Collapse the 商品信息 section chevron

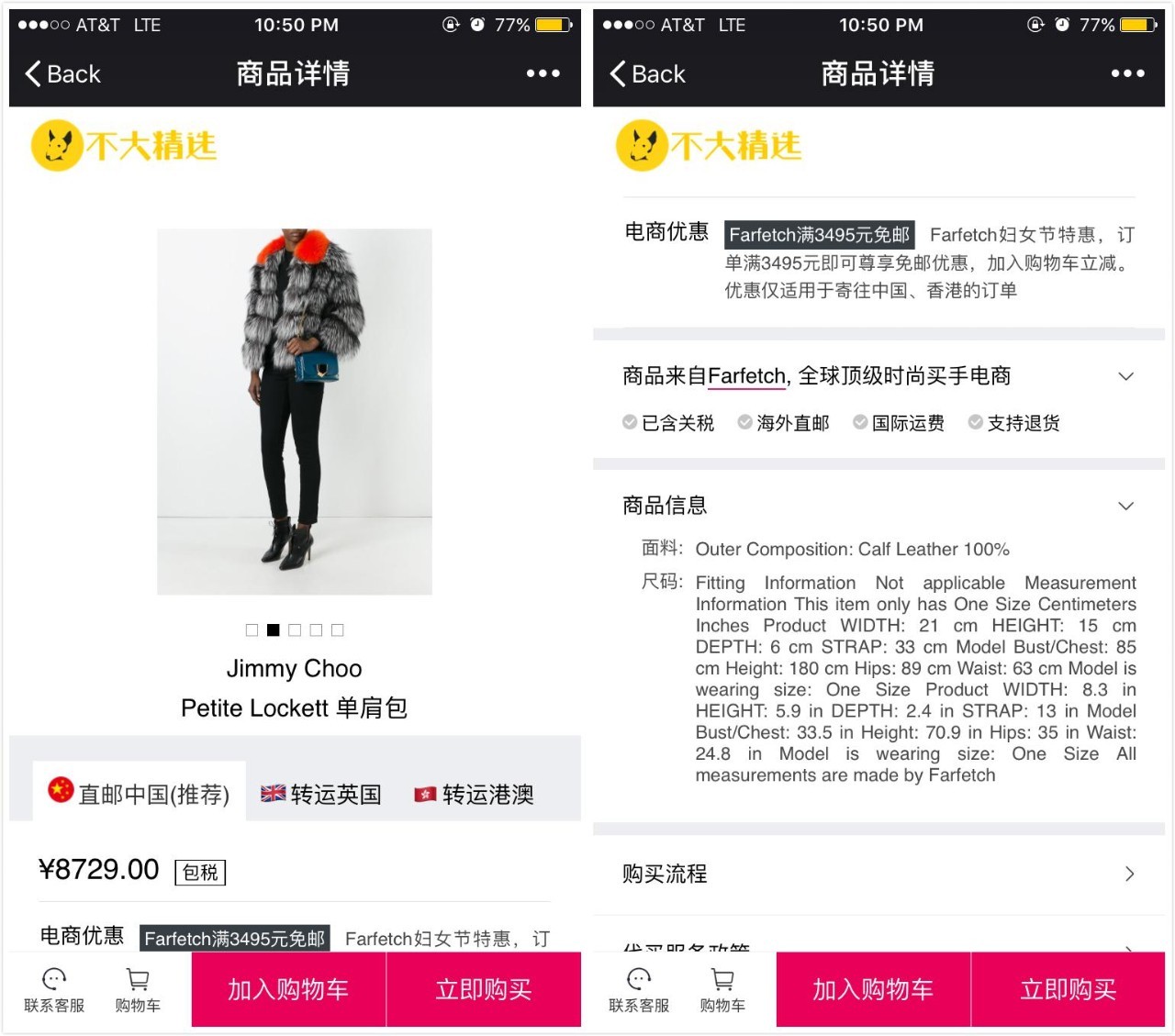coord(1126,506)
